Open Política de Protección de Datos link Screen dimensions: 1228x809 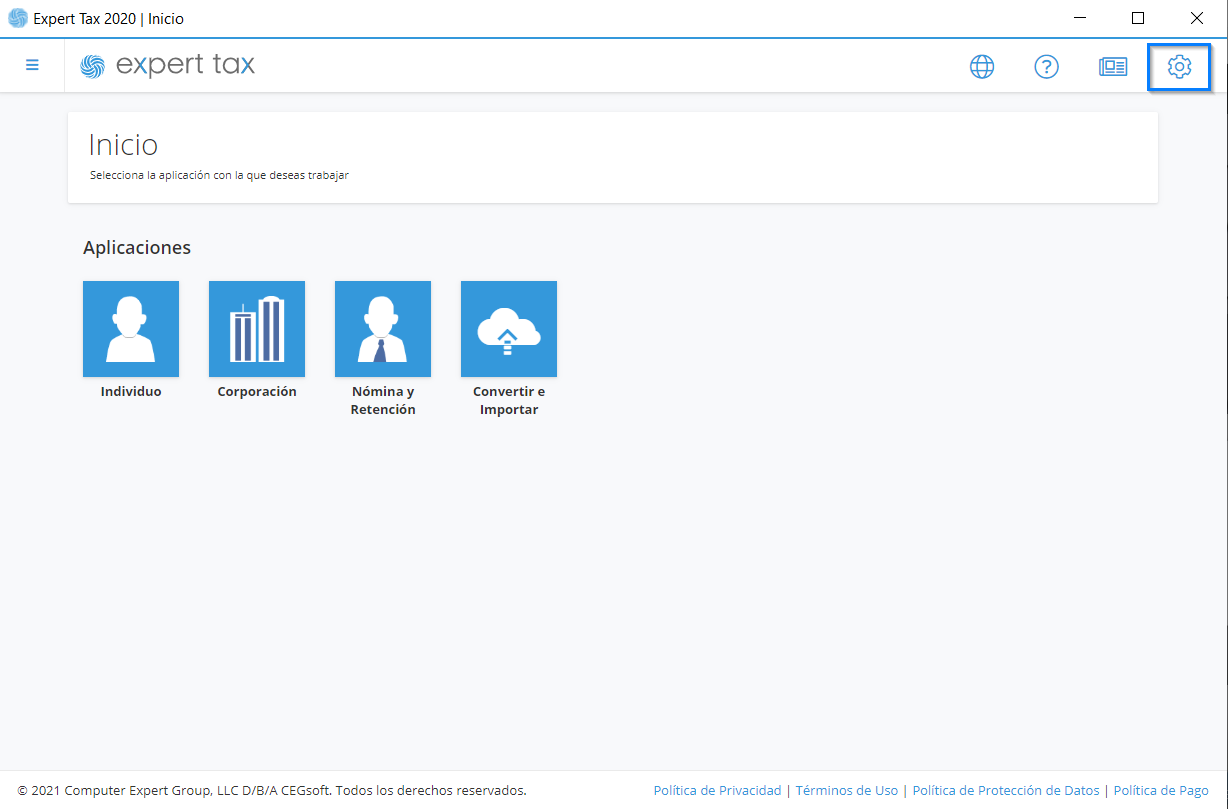(x=1006, y=791)
